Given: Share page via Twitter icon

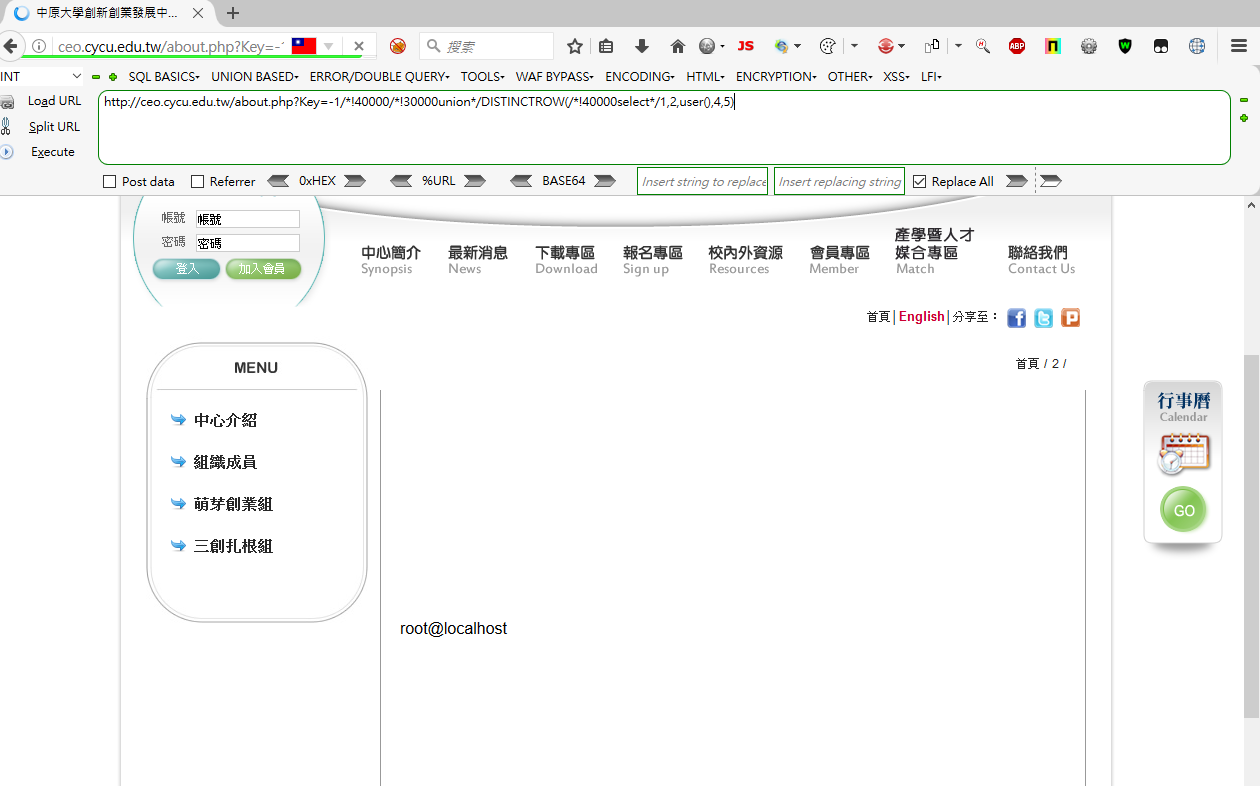Looking at the screenshot, I should tap(1044, 318).
